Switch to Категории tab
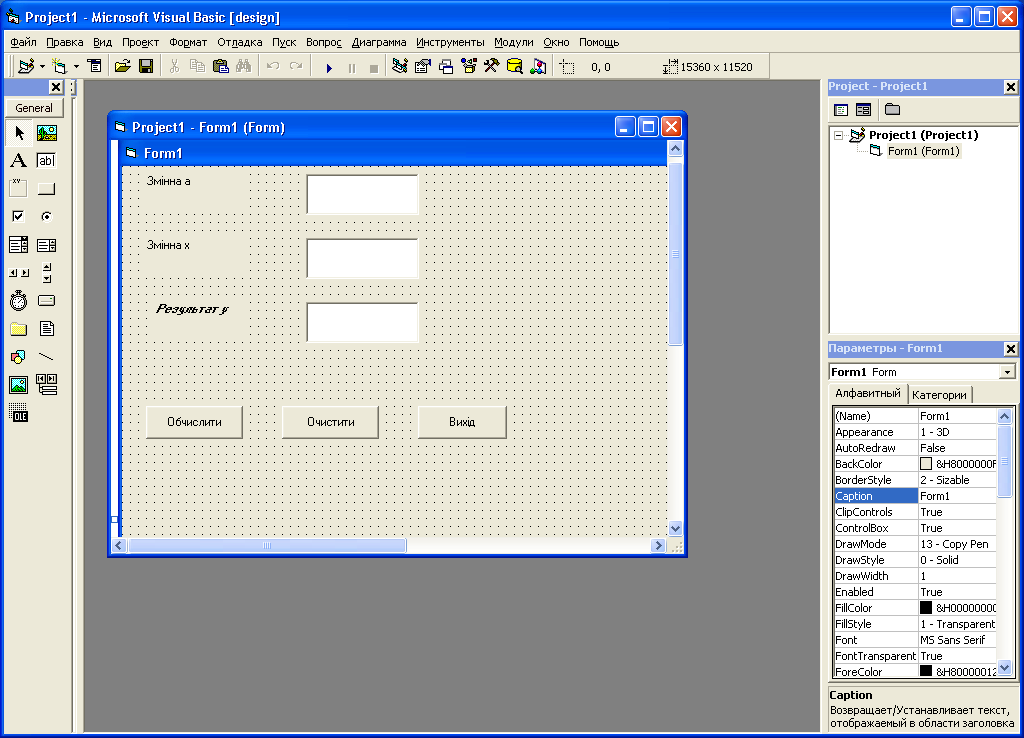1024x738 pixels. [x=939, y=395]
